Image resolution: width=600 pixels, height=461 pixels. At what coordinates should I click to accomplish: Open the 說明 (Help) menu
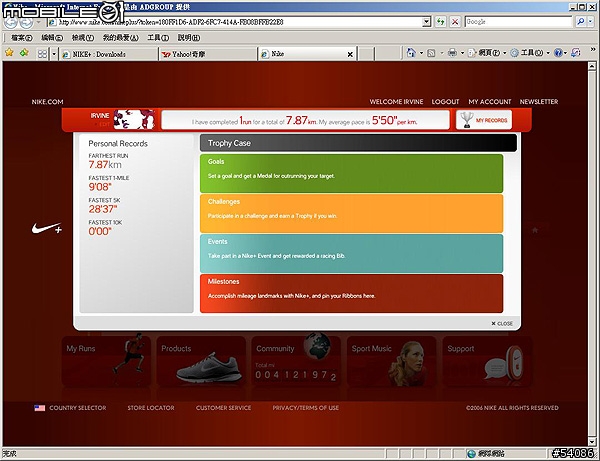point(189,37)
